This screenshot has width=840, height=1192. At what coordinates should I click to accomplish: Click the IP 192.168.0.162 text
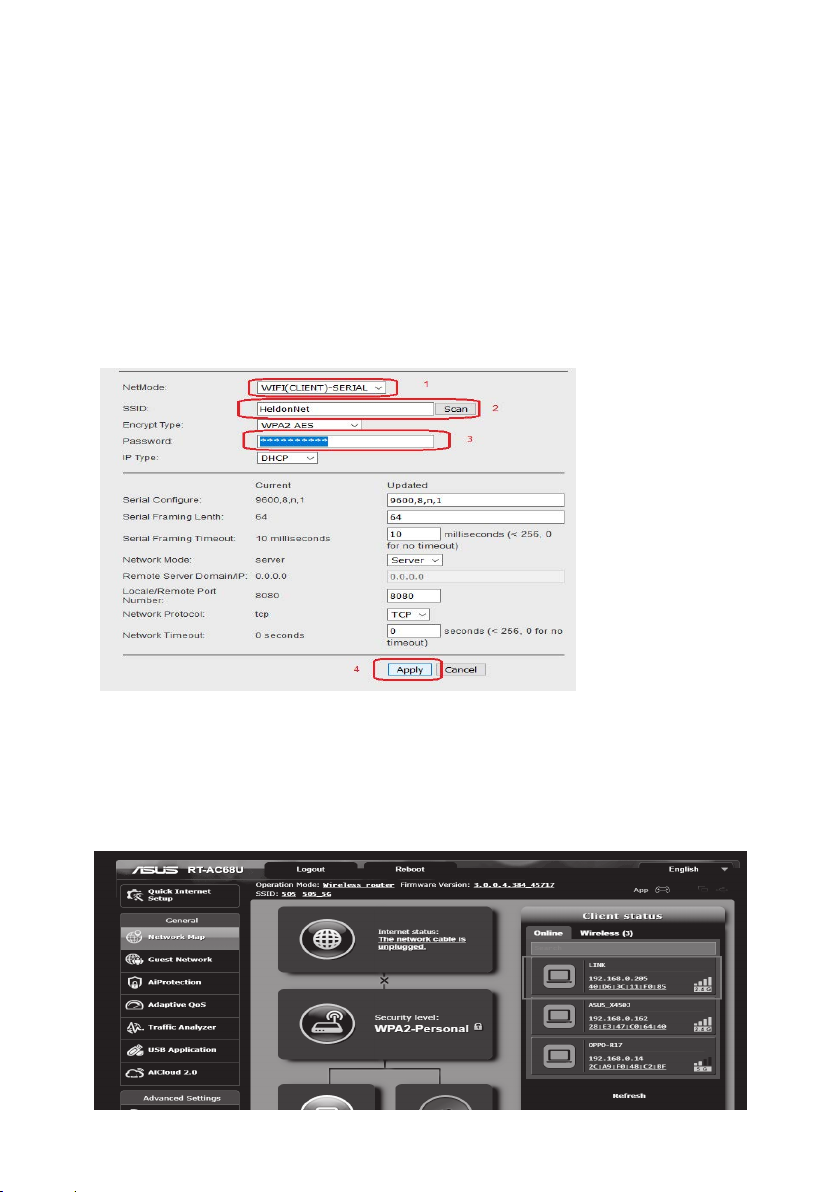point(618,1018)
